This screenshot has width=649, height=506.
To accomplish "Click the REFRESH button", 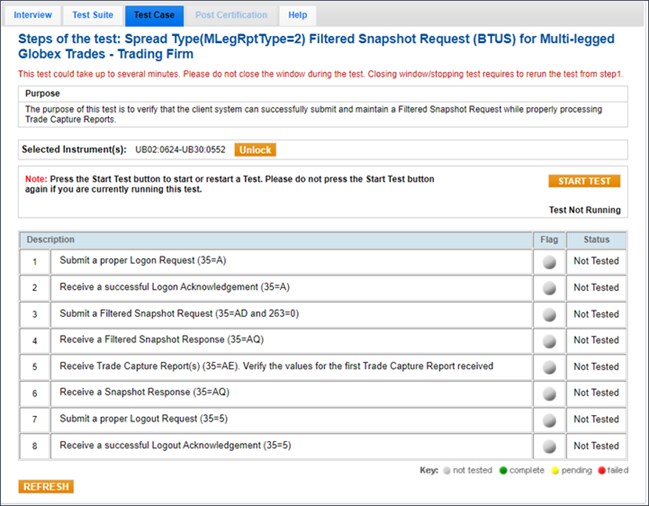I will (x=46, y=487).
